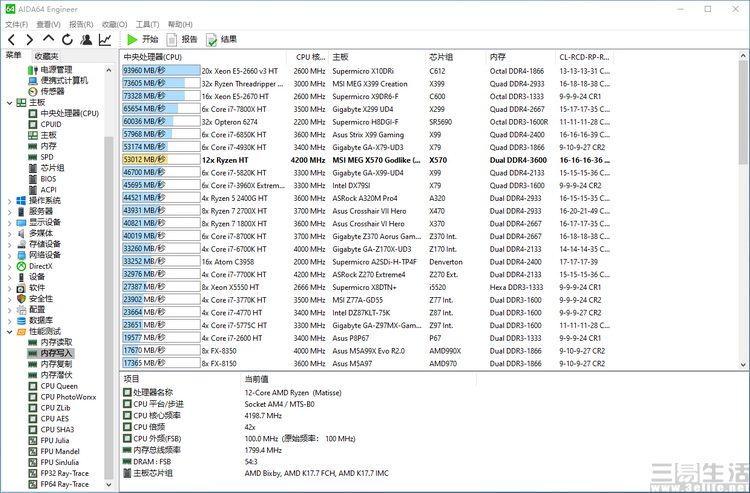The width and height of the screenshot is (750, 493).
Task: Expand the 多媒体 tree node
Action: [10, 233]
